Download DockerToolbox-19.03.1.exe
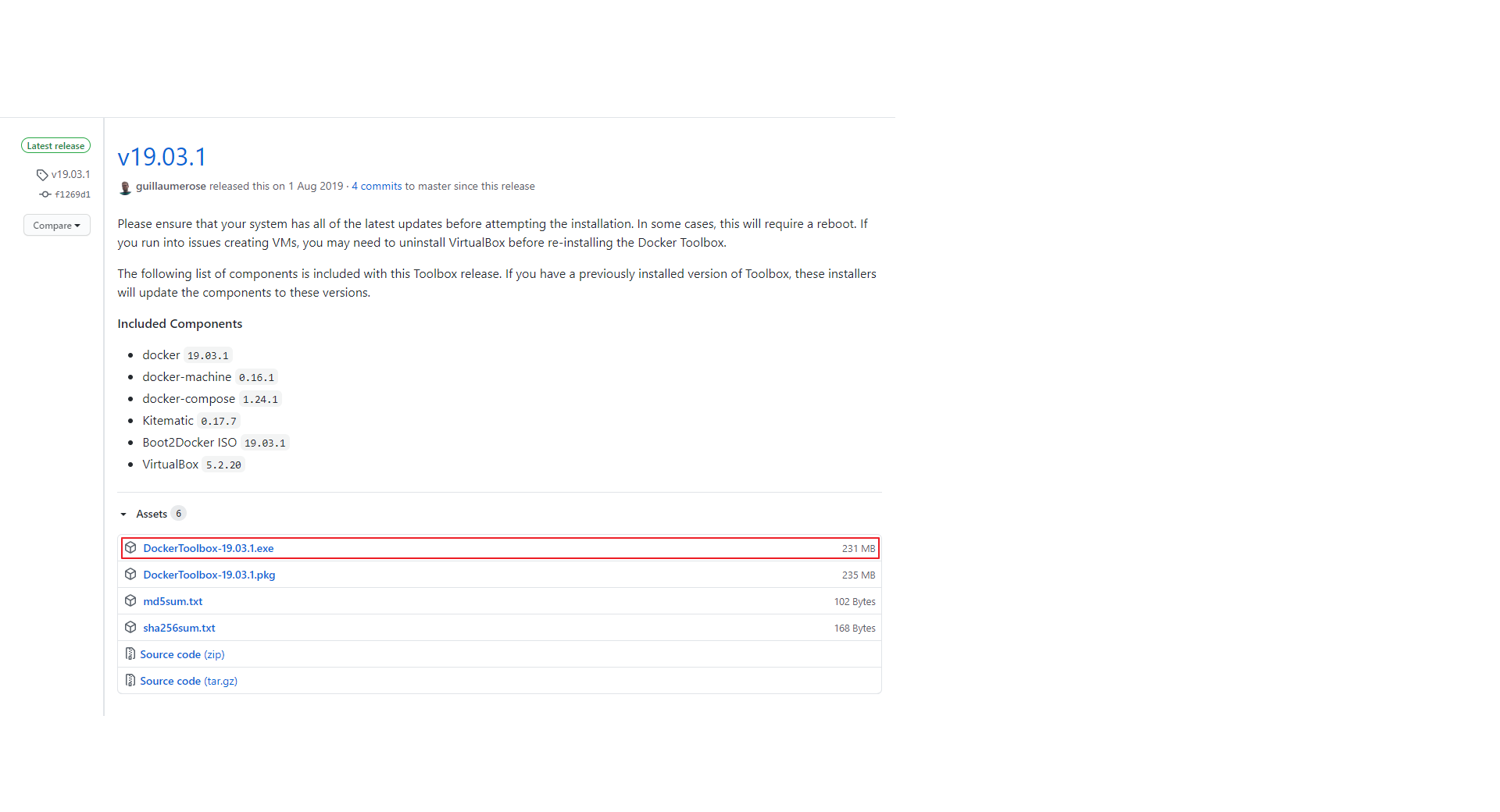The image size is (1500, 812). click(x=208, y=547)
